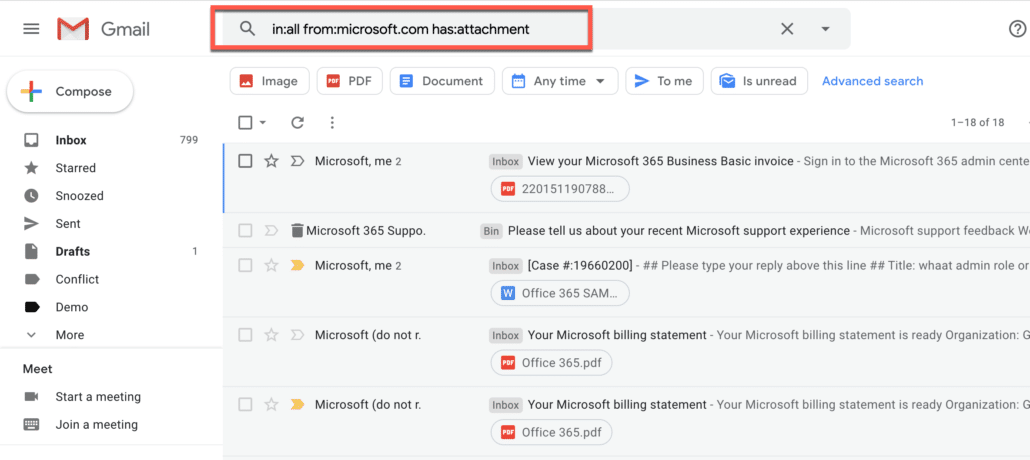The height and width of the screenshot is (460, 1030).
Task: Open the 220151190788 PDF attachment
Action: click(560, 189)
